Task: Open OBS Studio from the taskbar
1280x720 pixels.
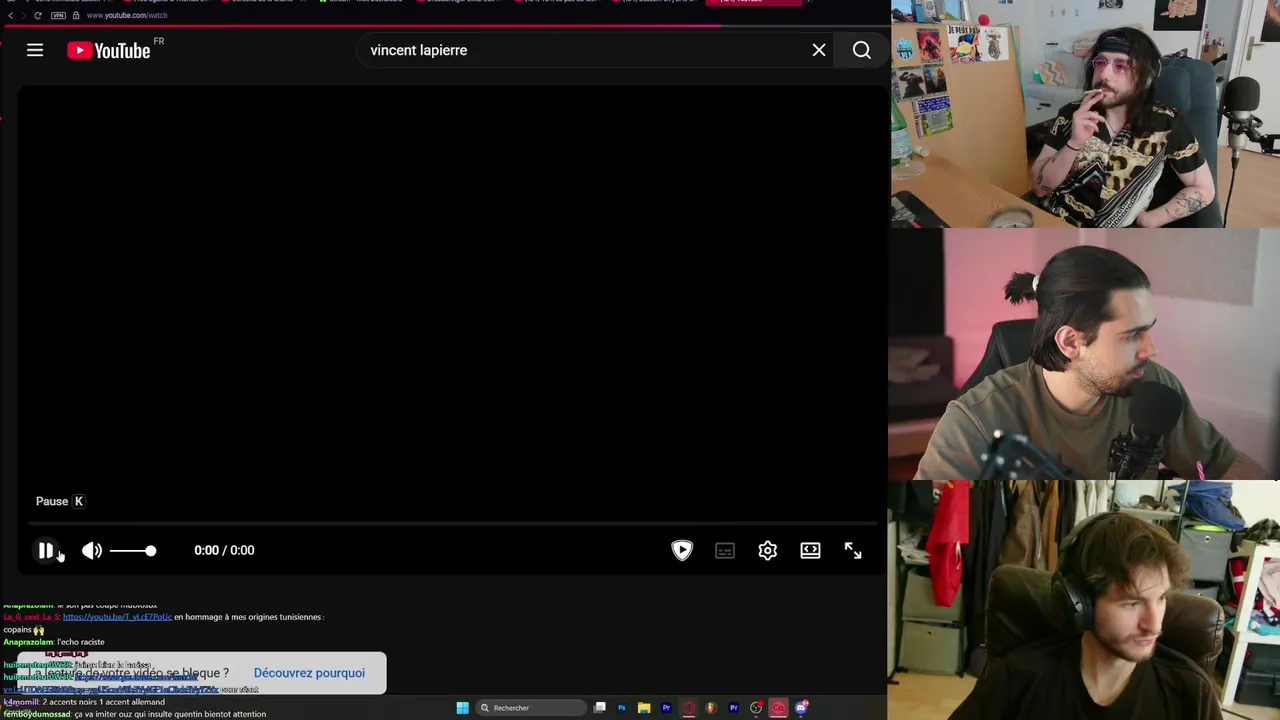Action: pyautogui.click(x=756, y=708)
